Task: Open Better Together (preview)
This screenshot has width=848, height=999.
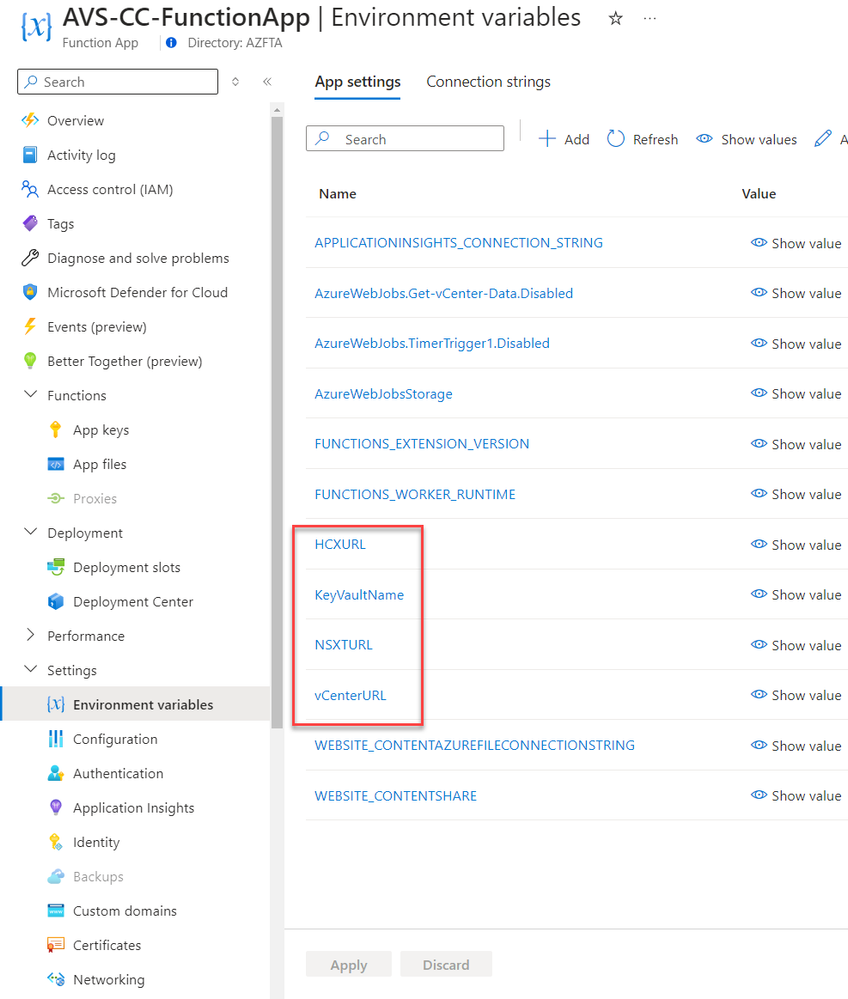Action: pos(124,361)
